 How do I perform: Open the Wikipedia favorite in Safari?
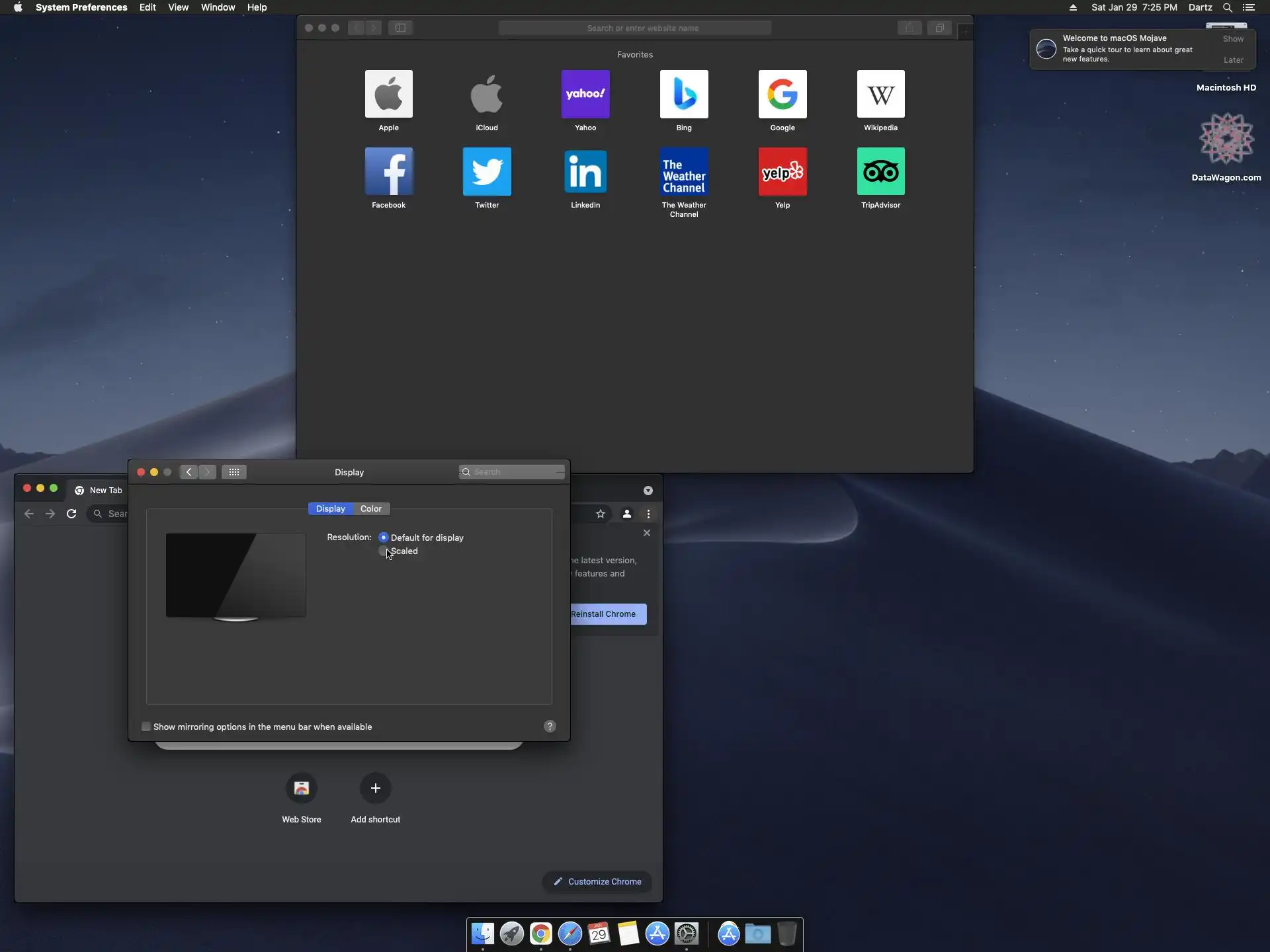(x=880, y=95)
